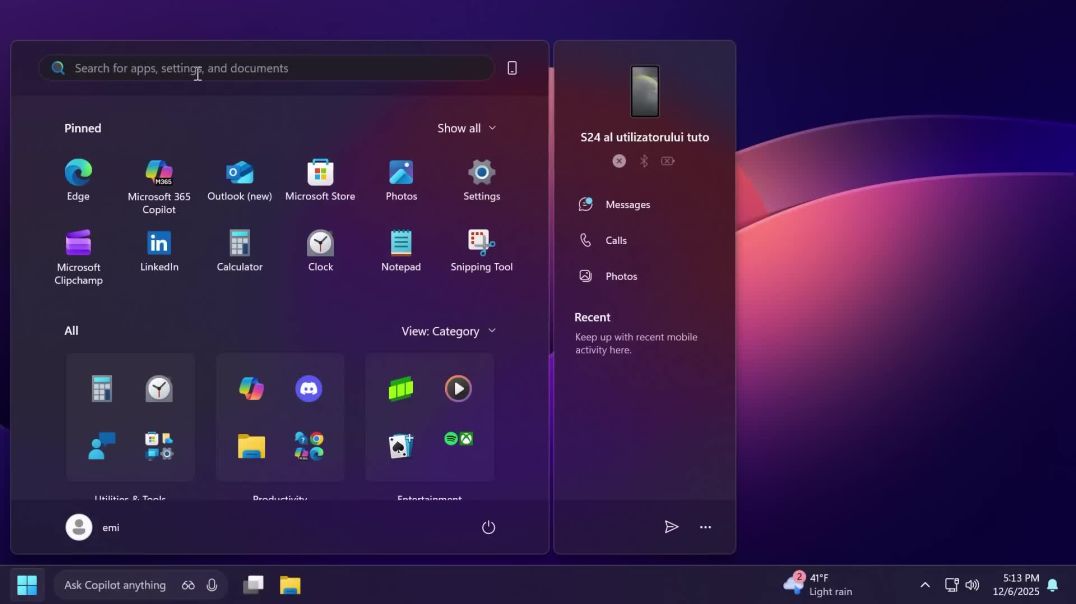Open Notepad from the pinned section
Screen dimensions: 1076x604
click(x=400, y=243)
